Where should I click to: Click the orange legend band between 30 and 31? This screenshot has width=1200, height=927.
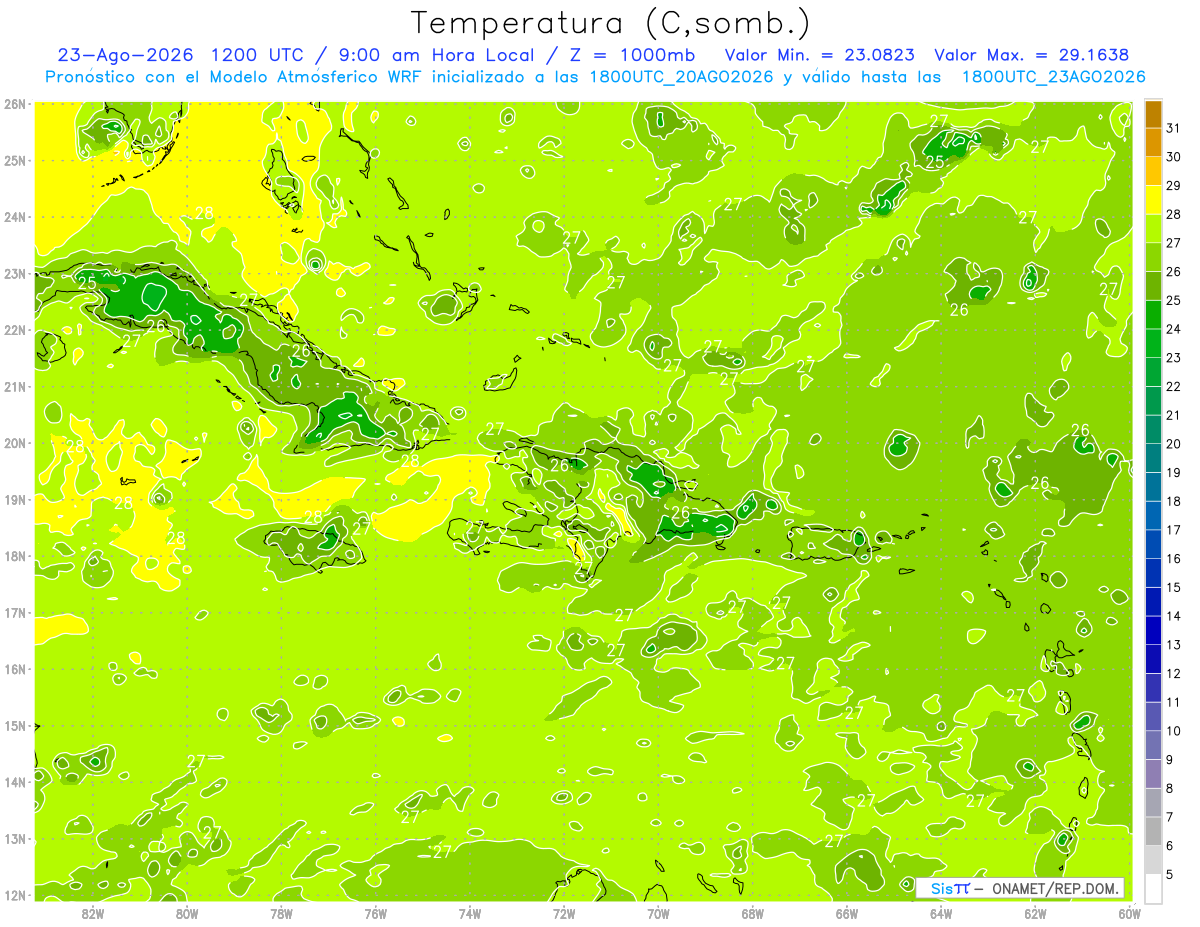(1154, 144)
